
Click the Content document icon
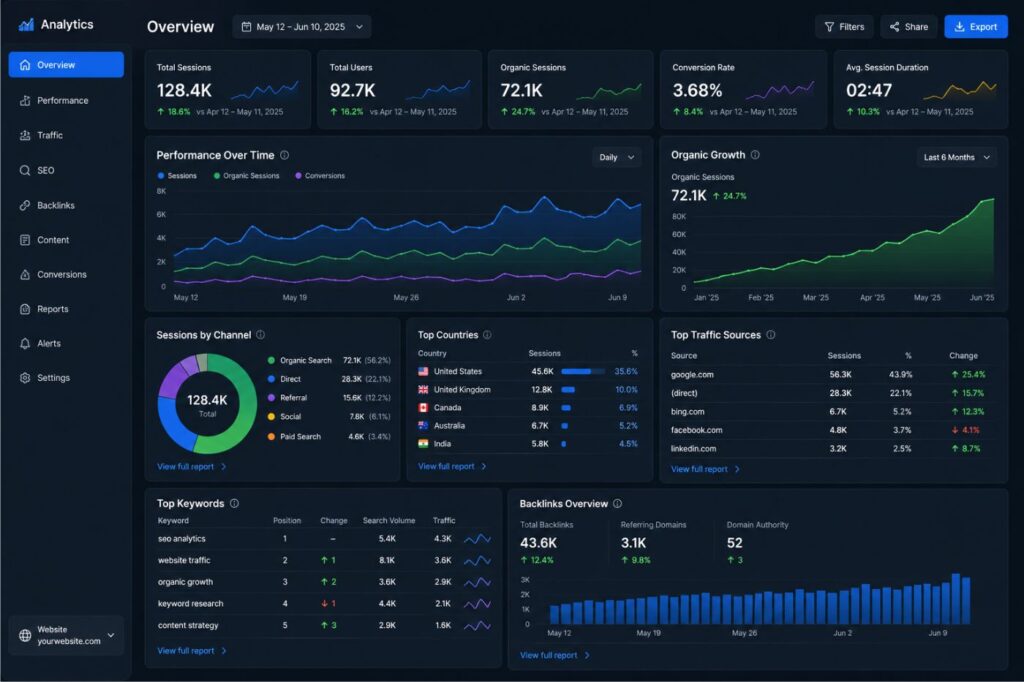pos(25,240)
